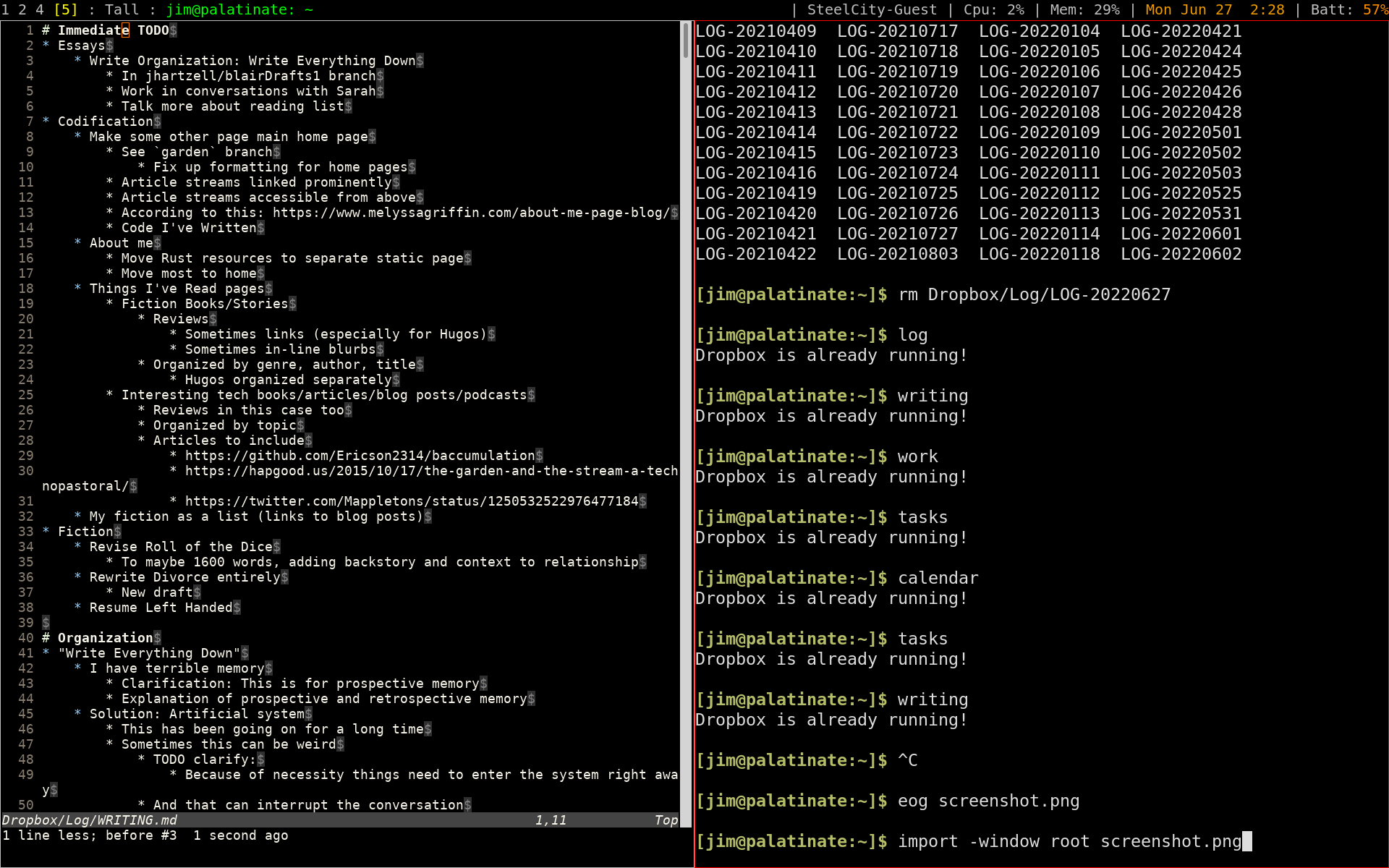Click the 'import -window root screenshot.png' command
This screenshot has height=868, width=1389.
click(1070, 841)
